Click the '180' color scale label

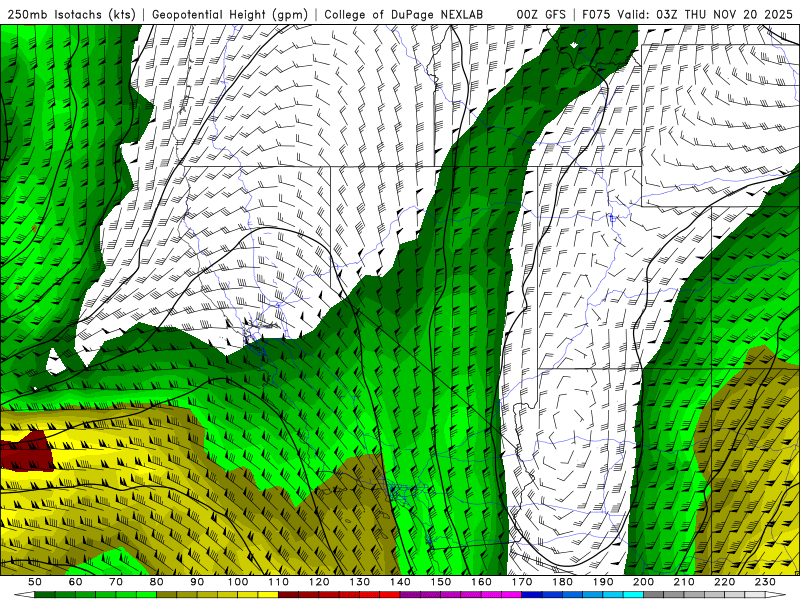point(562,582)
